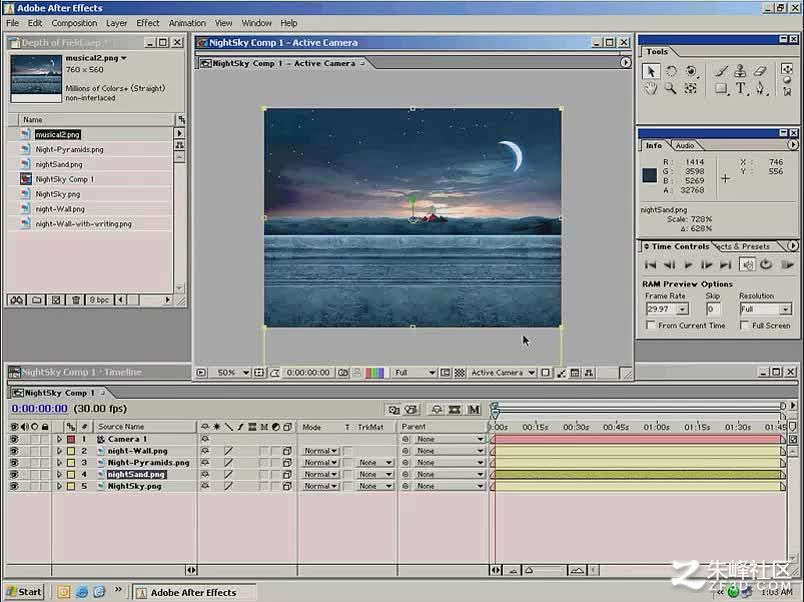The width and height of the screenshot is (804, 602).
Task: Click the RGB channels icon in comp window
Action: (x=374, y=373)
